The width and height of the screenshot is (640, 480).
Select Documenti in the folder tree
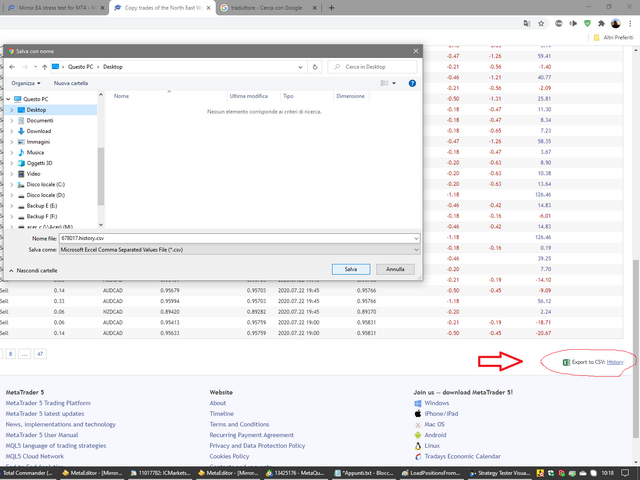(40, 120)
